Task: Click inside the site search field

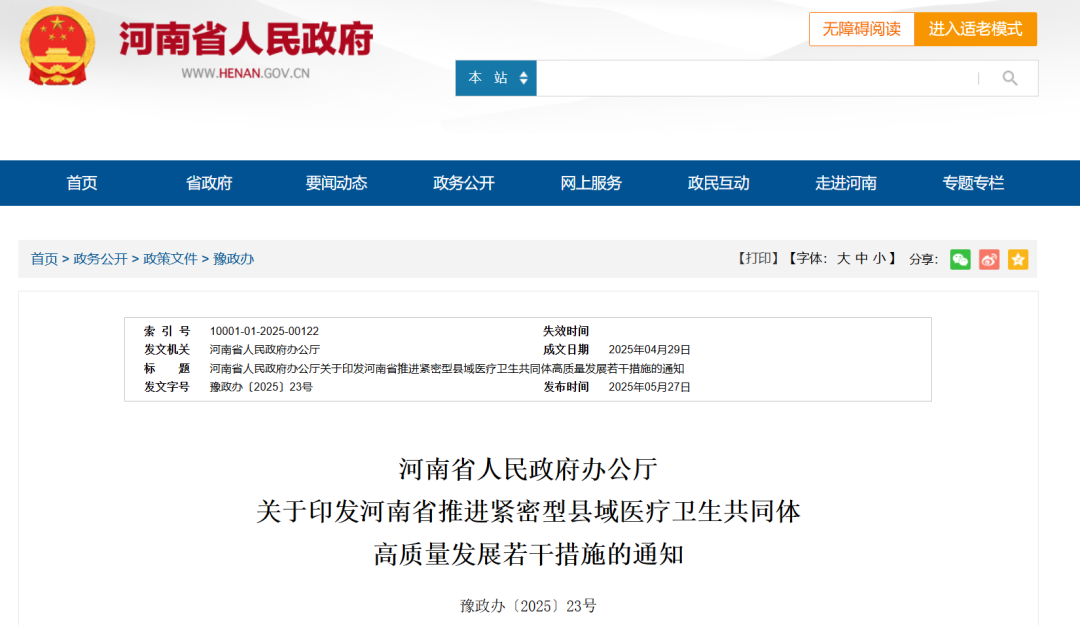Action: (756, 78)
